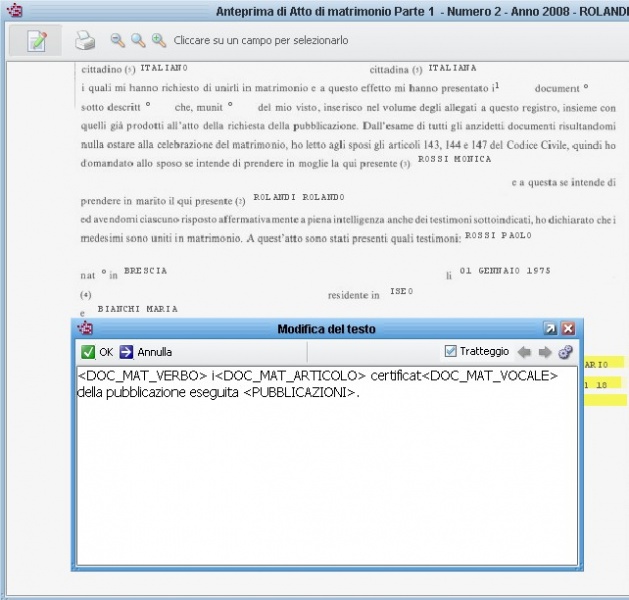Select the ROSSI PAOLO witness field
Screen dimensions: 629x600
498,235
